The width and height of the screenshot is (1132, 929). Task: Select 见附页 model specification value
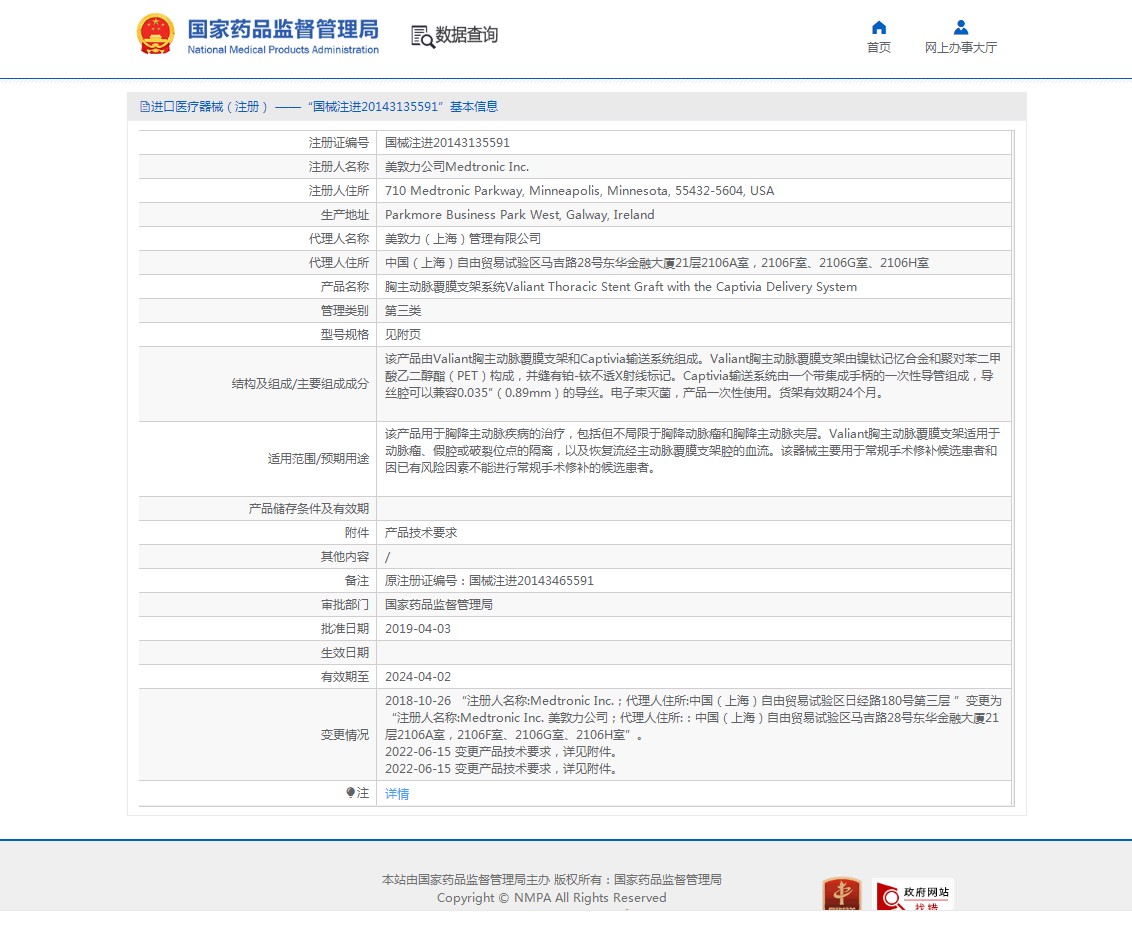[x=403, y=334]
